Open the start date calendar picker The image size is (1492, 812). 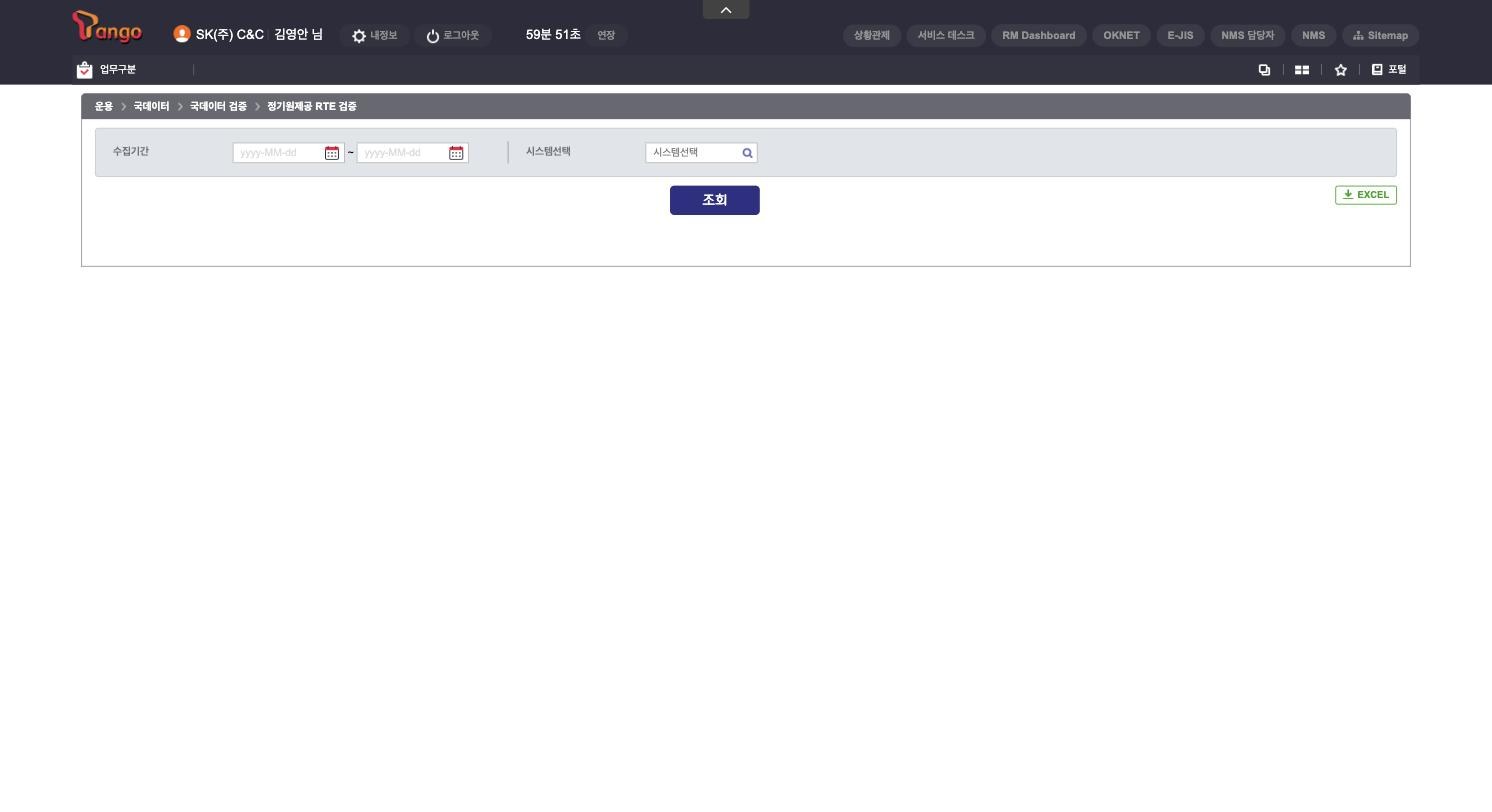[x=332, y=153]
